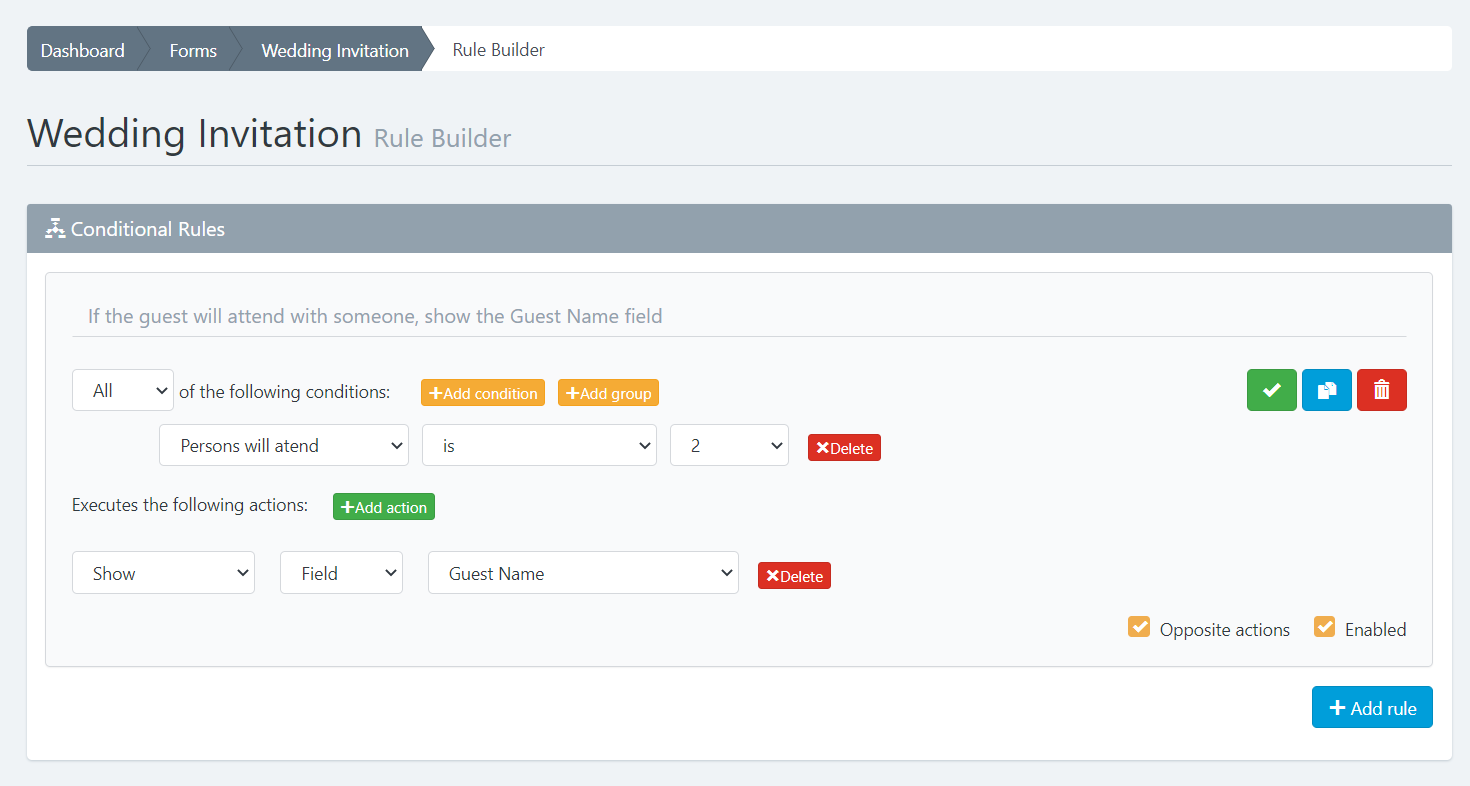Open the All conditions match dropdown
The height and width of the screenshot is (786, 1470).
[x=123, y=391]
